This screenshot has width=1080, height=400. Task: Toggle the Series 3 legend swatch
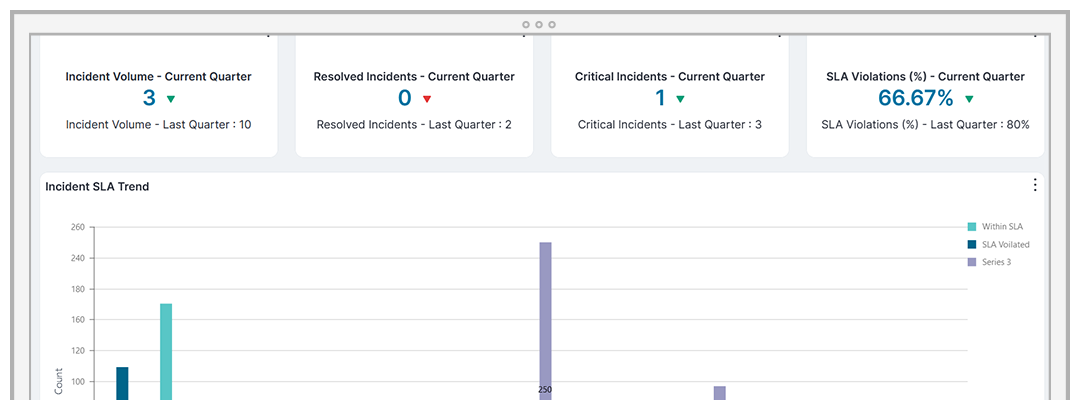click(x=972, y=262)
